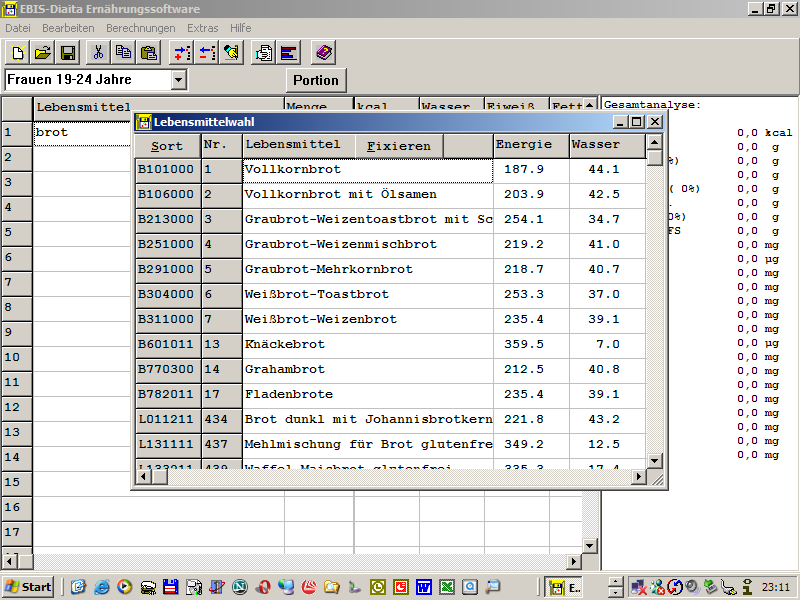The height and width of the screenshot is (600, 800).
Task: Click the Cut scissors icon
Action: [98, 52]
